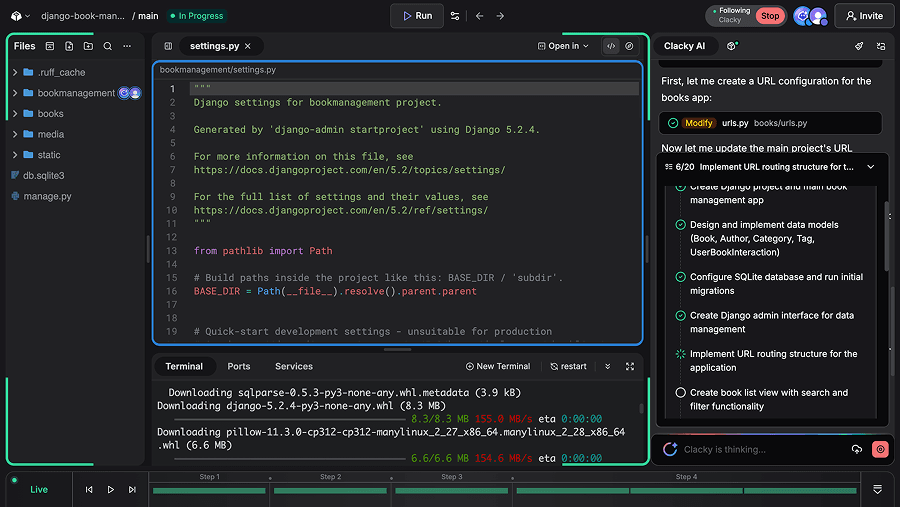Collapse the file tree icon in Files header
901x507 pixels.
pyautogui.click(x=50, y=46)
